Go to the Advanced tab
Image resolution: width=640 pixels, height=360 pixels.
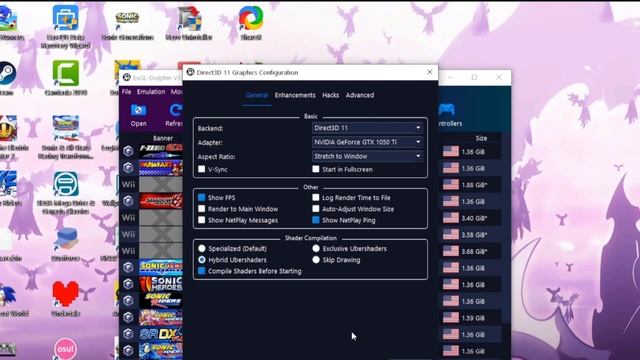(360, 95)
